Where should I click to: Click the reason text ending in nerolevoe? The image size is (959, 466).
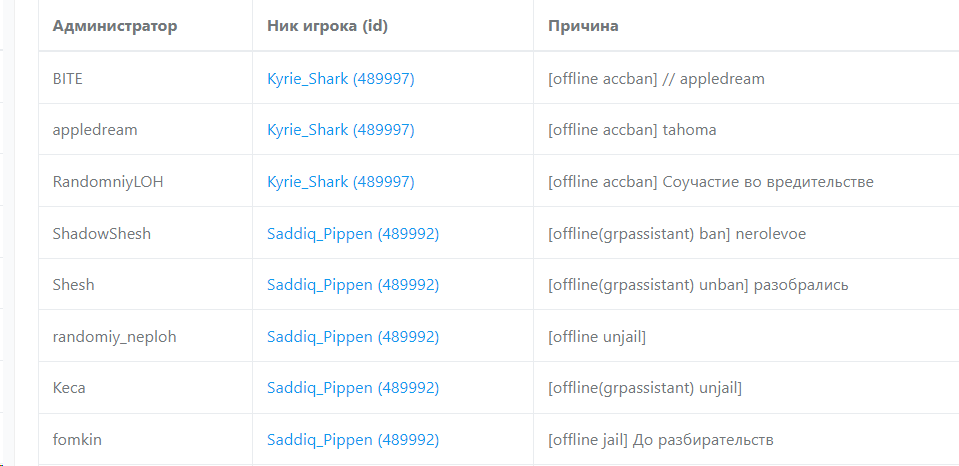click(677, 234)
